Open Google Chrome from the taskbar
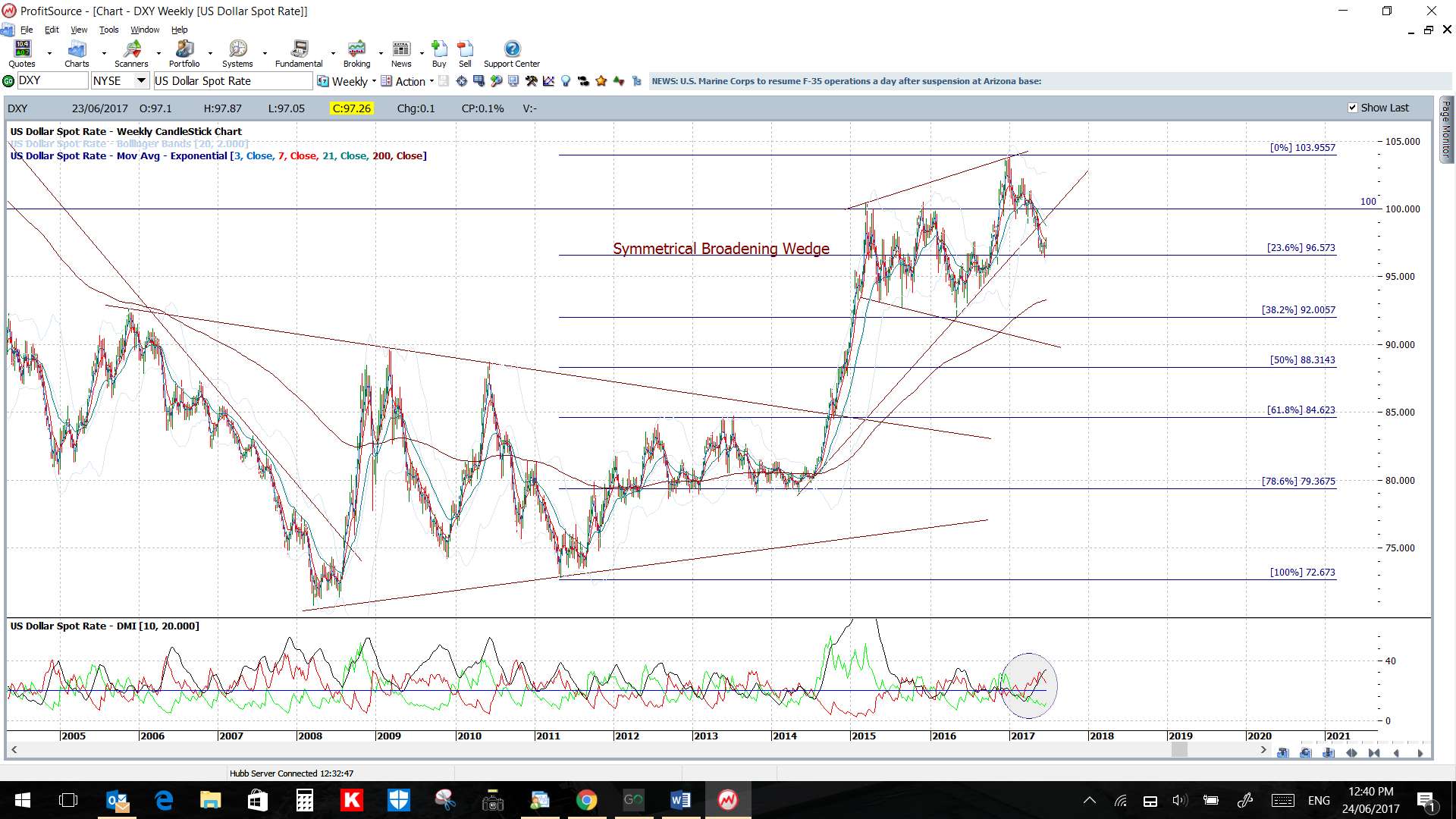 (586, 800)
